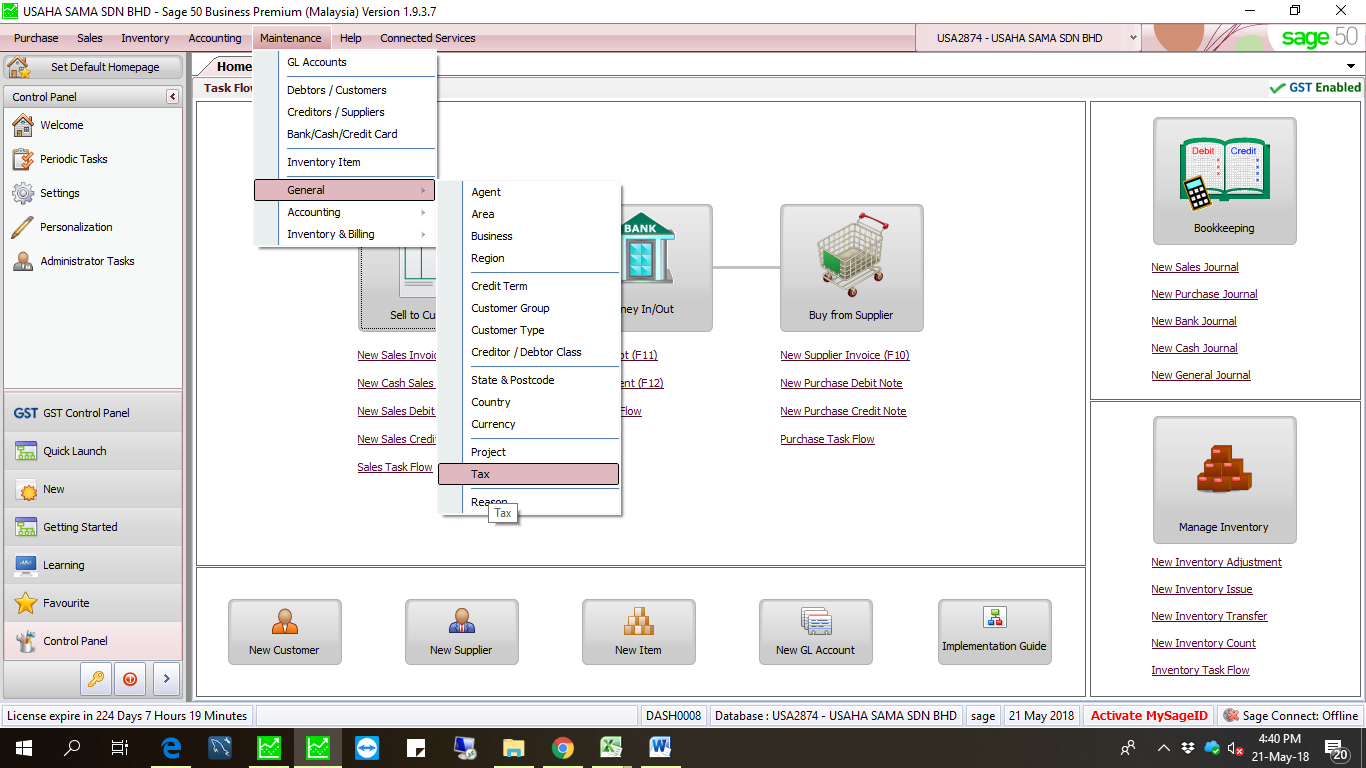Click New Inventory Adjustment link
This screenshot has height=768, width=1366.
coord(1216,562)
